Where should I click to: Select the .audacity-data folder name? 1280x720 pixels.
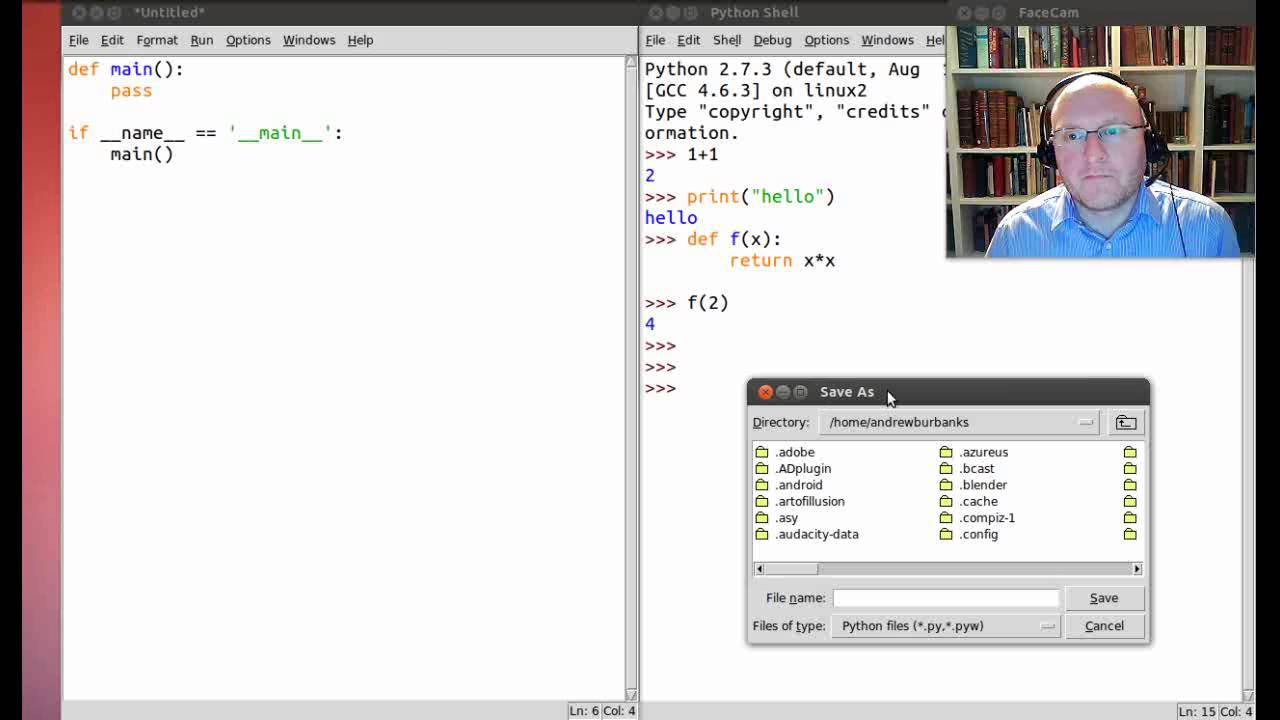[817, 534]
